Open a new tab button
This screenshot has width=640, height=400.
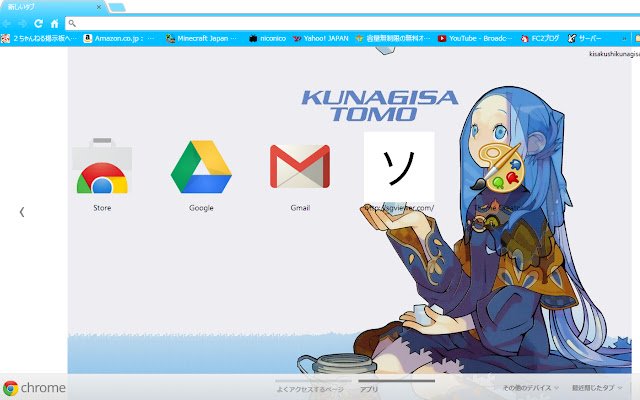(117, 7)
